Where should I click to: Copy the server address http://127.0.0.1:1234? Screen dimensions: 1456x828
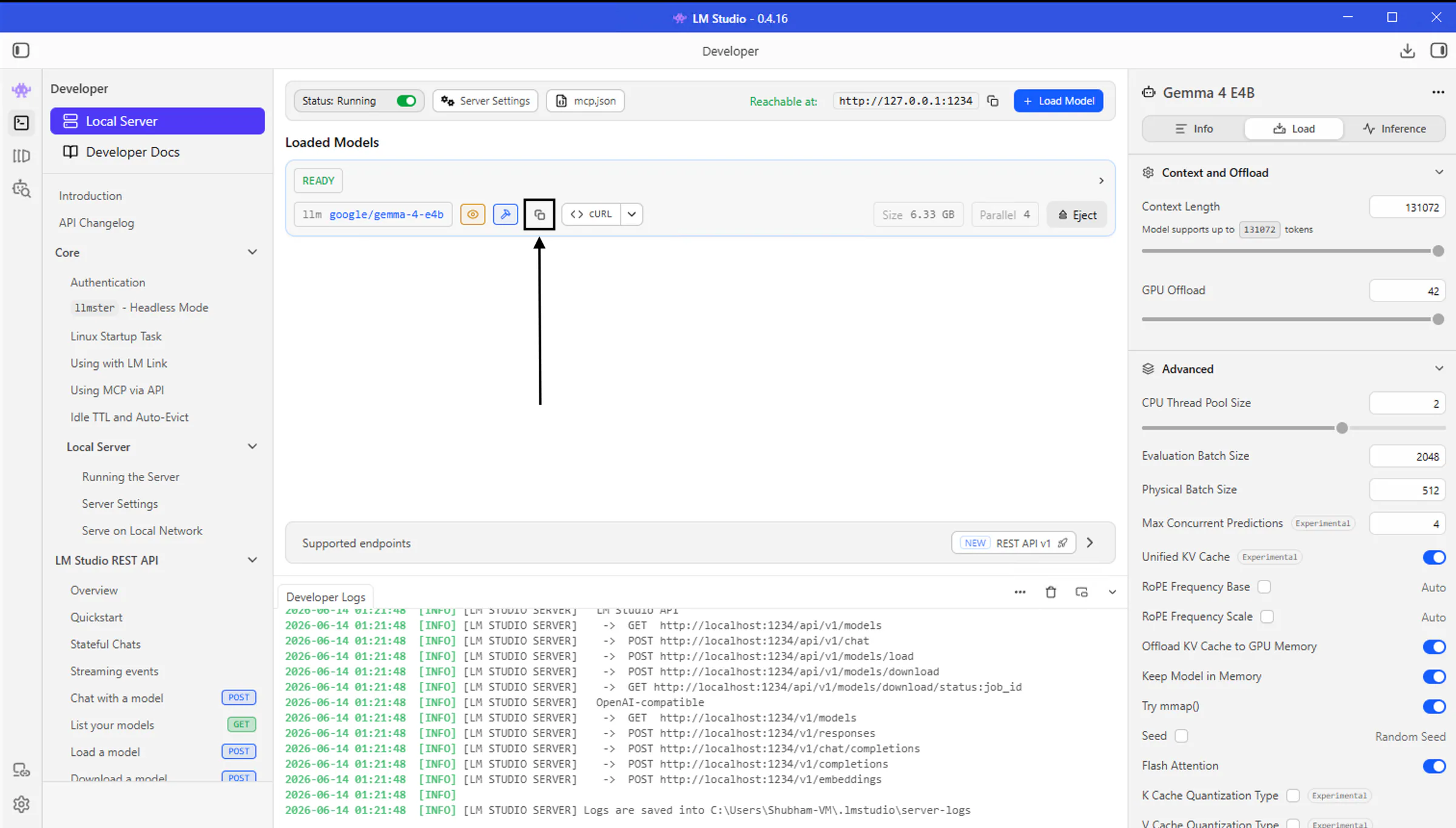point(993,101)
